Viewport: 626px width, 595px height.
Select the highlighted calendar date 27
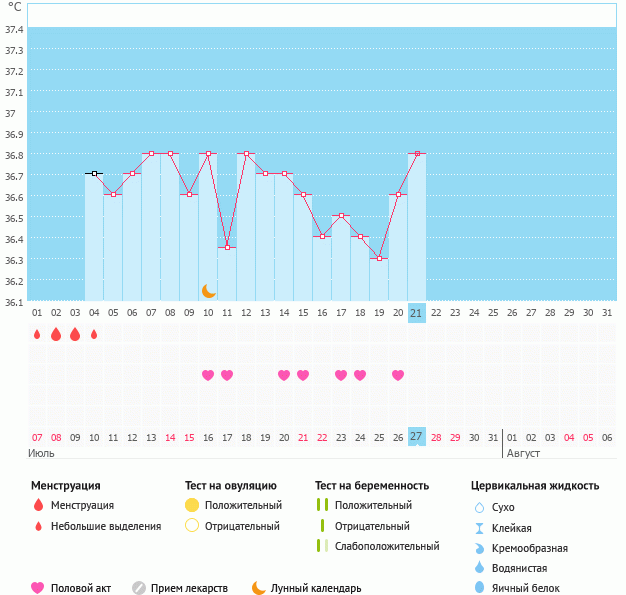417,437
